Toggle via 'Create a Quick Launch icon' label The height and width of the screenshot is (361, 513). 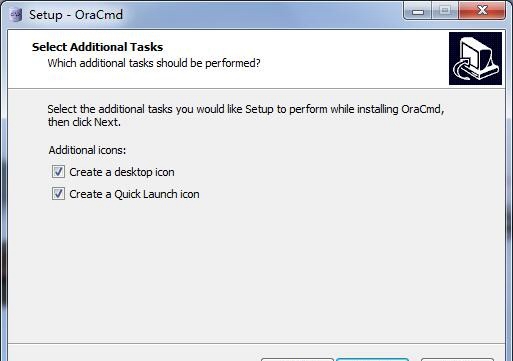(134, 194)
